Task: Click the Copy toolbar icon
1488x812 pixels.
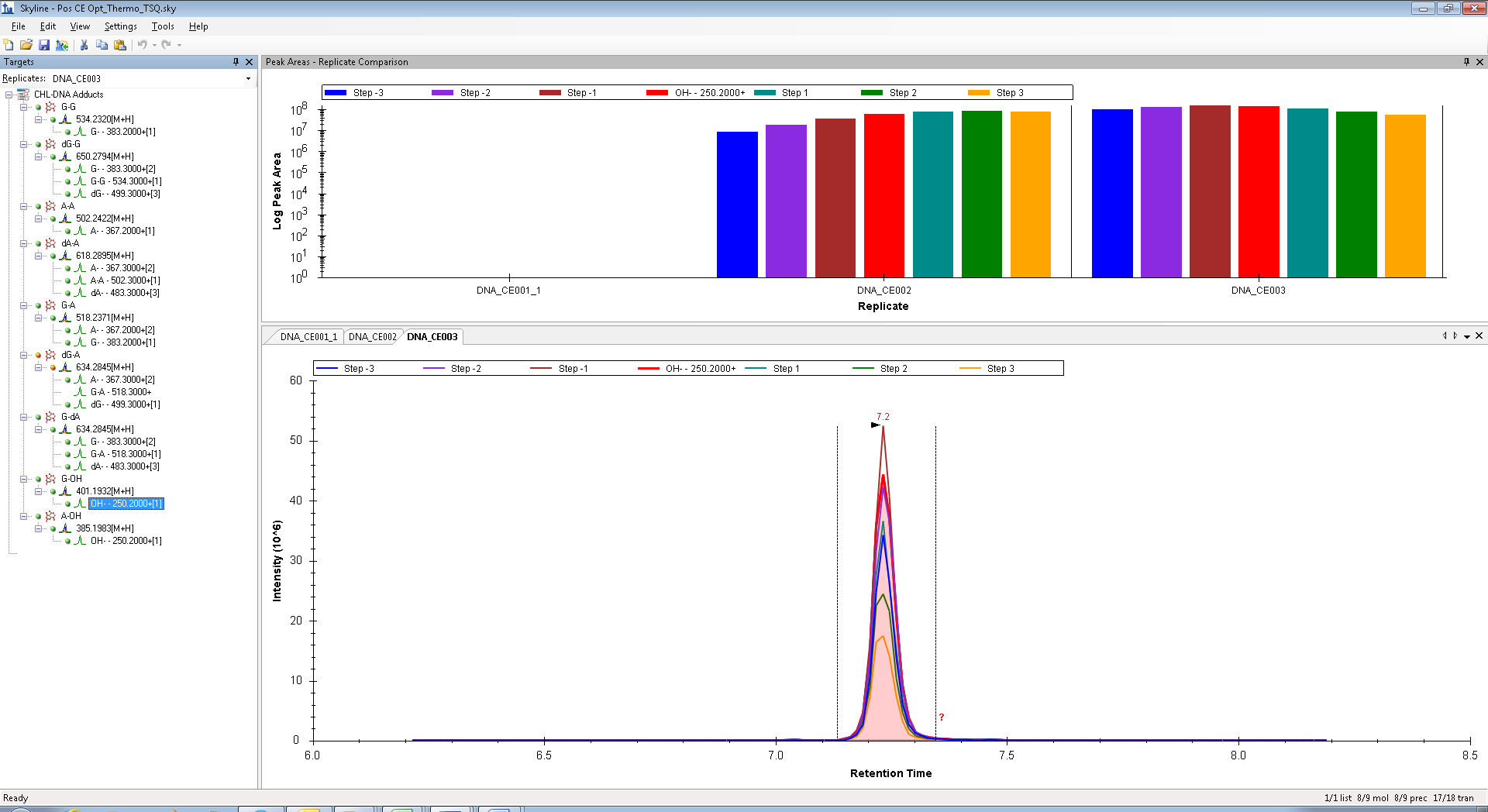Action: [x=102, y=45]
